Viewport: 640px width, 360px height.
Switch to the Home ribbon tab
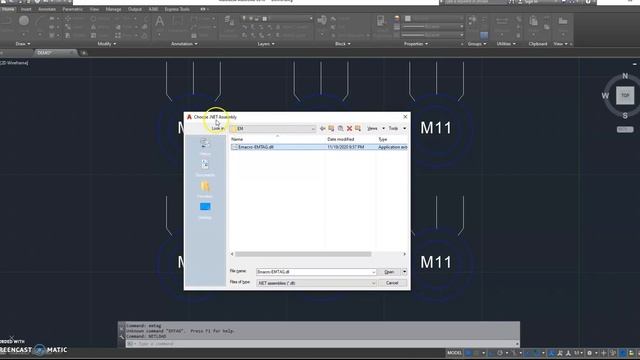8,9
